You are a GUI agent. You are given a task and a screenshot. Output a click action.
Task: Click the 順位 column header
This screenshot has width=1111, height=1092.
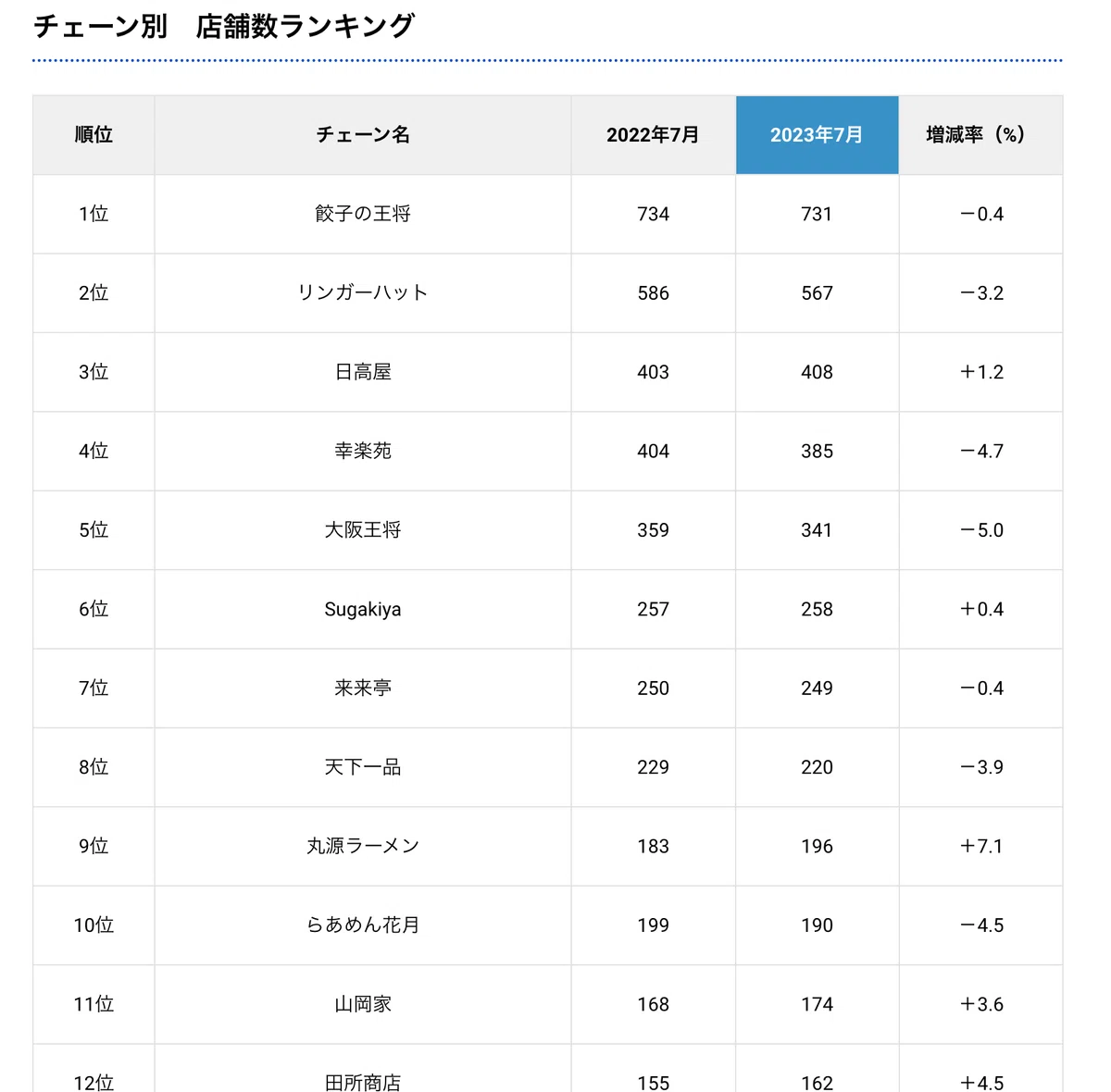point(94,135)
